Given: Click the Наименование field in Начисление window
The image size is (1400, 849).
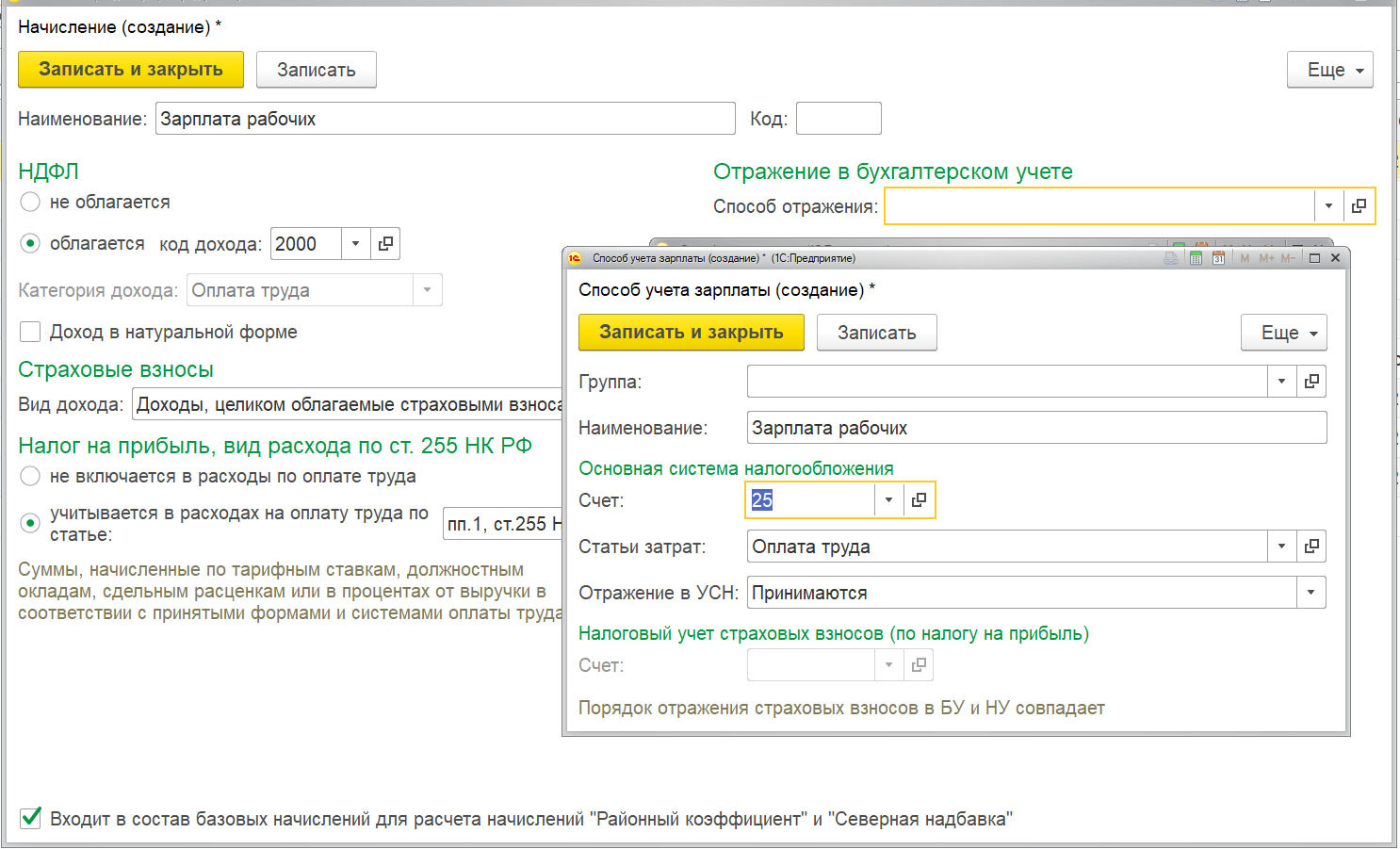Looking at the screenshot, I should click(x=446, y=119).
